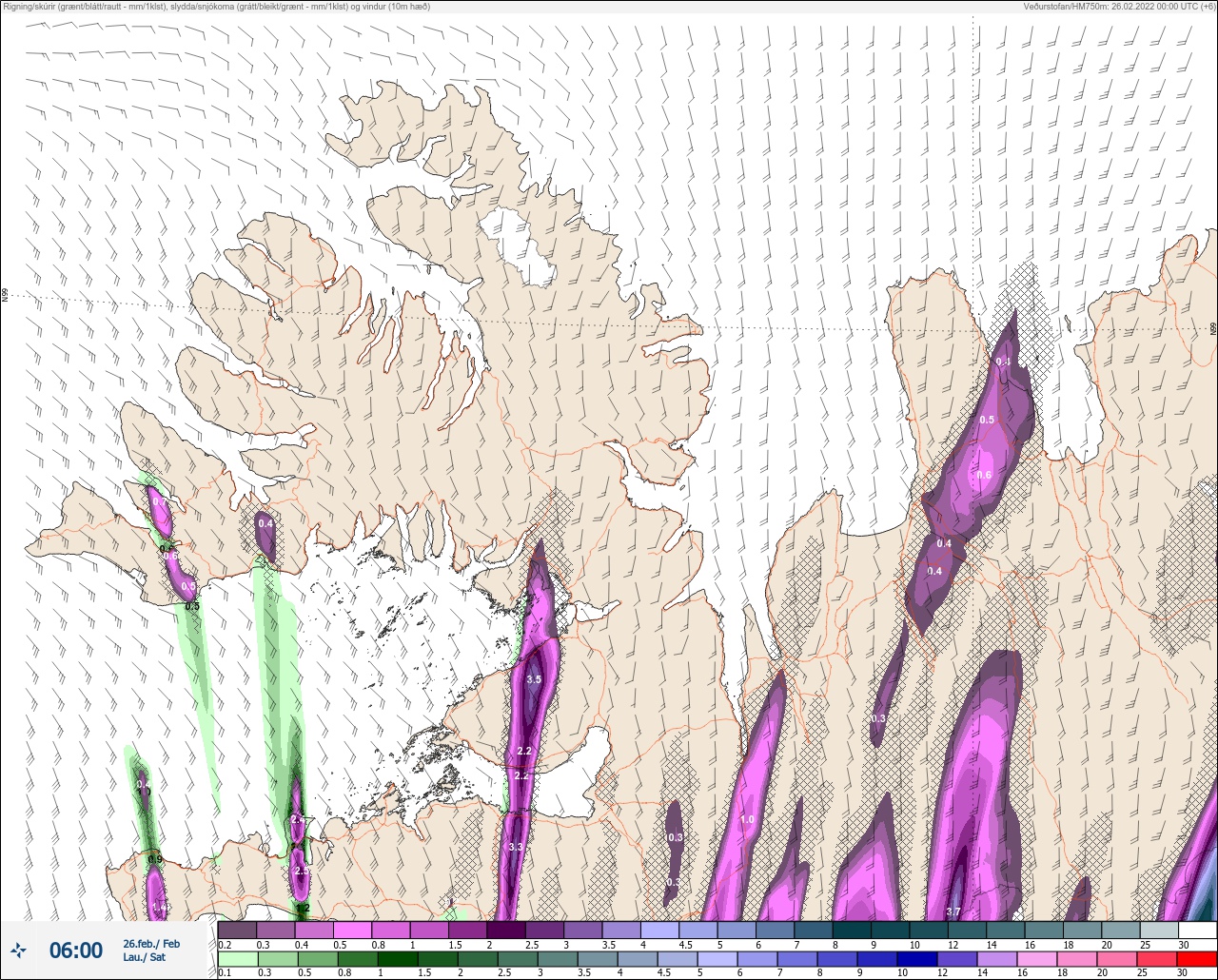1218x980 pixels.
Task: Click the 3.5 precipitation value on map
Action: tap(534, 679)
